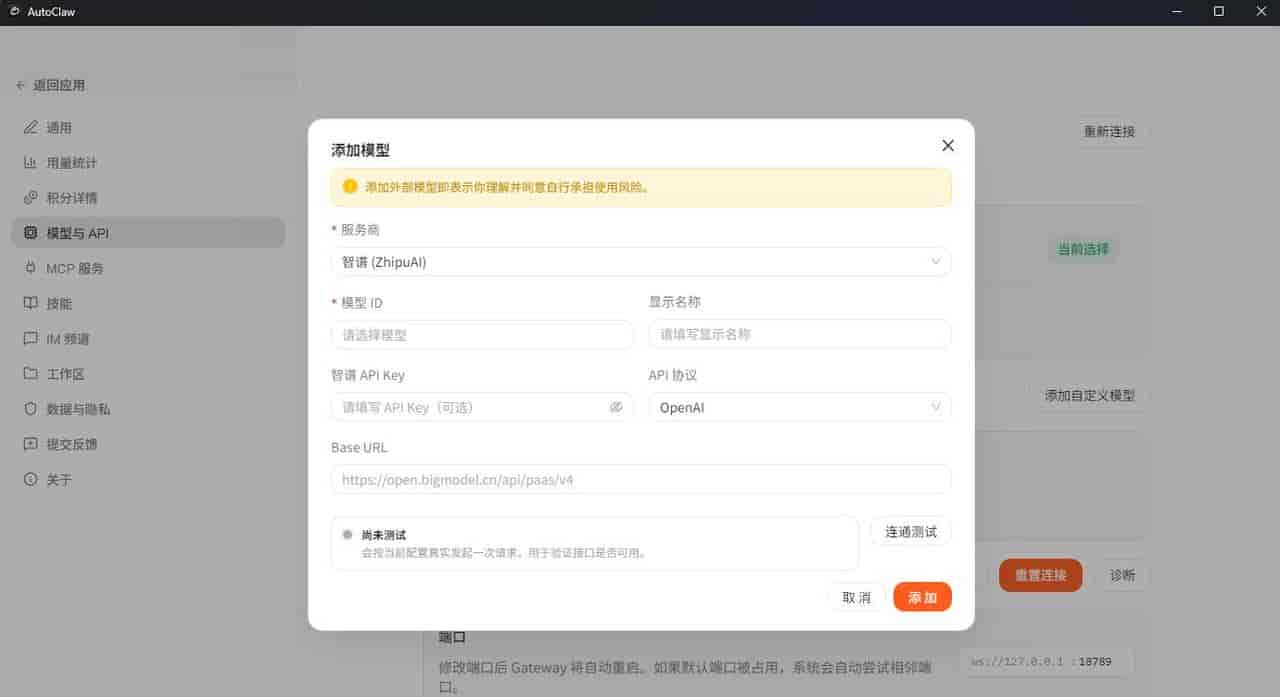The height and width of the screenshot is (697, 1280).
Task: Open IM 频道 menu item
Action: point(148,338)
